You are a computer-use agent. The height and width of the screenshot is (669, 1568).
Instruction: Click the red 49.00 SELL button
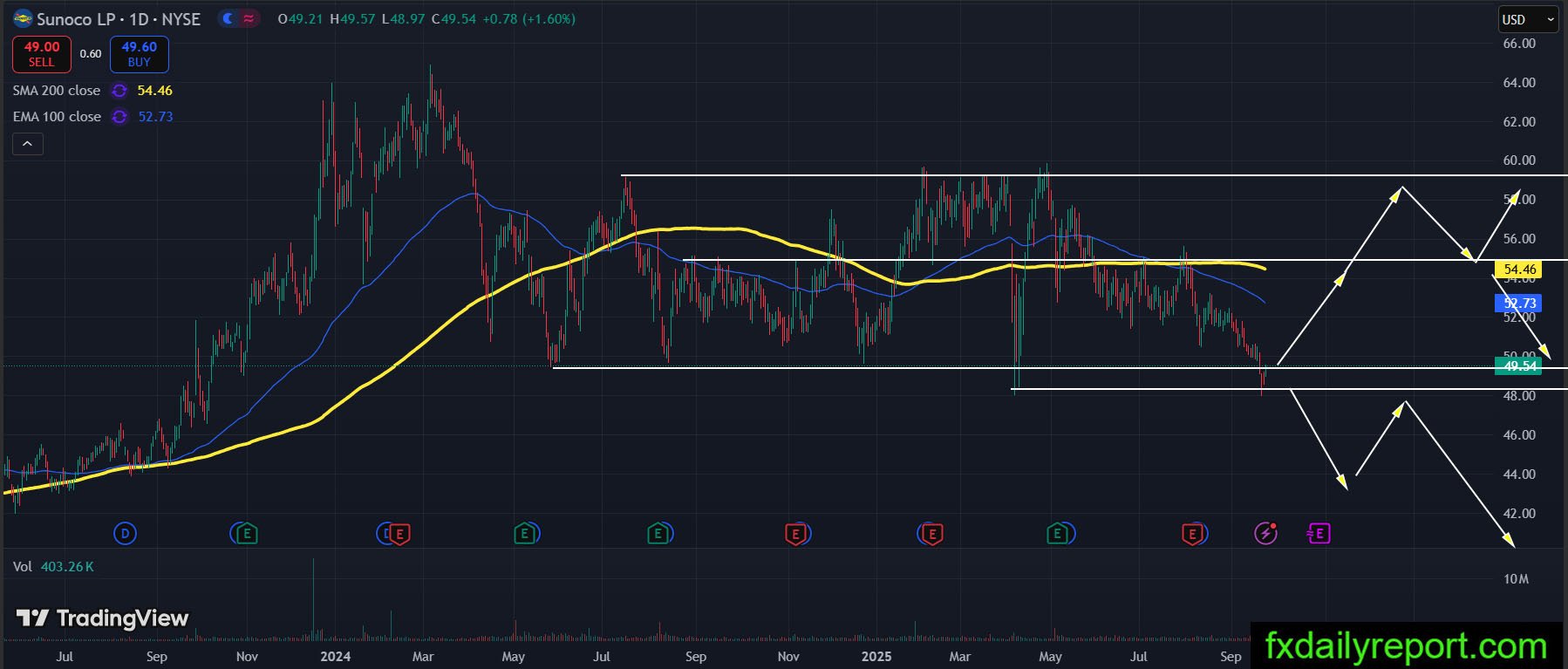[x=42, y=54]
